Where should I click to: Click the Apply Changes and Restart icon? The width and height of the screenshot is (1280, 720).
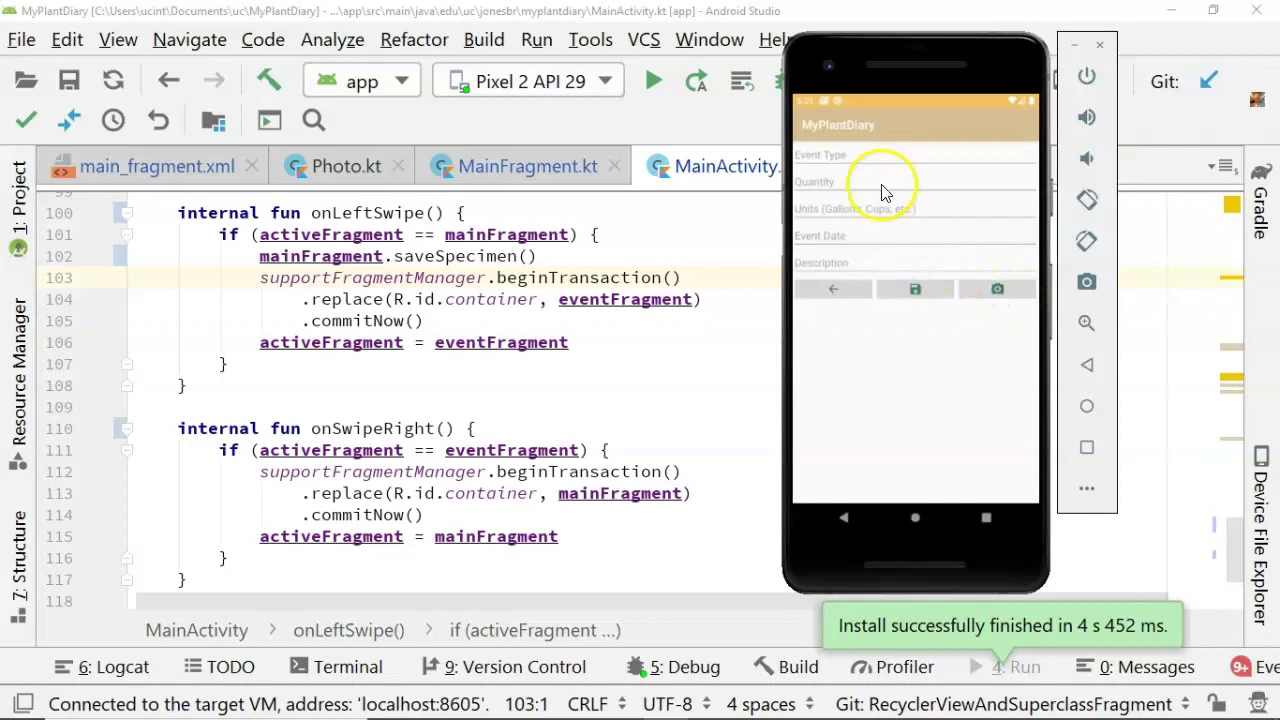(x=696, y=81)
